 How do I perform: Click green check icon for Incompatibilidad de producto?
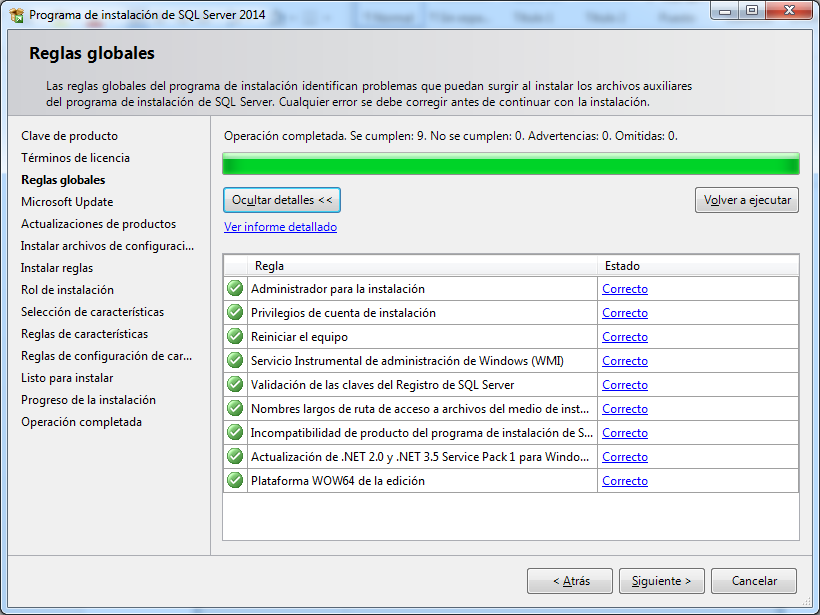[x=235, y=432]
